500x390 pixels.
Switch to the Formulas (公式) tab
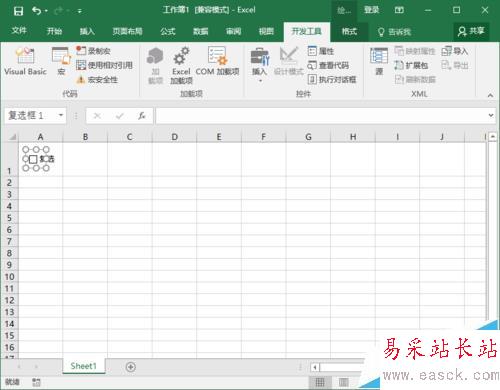coord(167,31)
